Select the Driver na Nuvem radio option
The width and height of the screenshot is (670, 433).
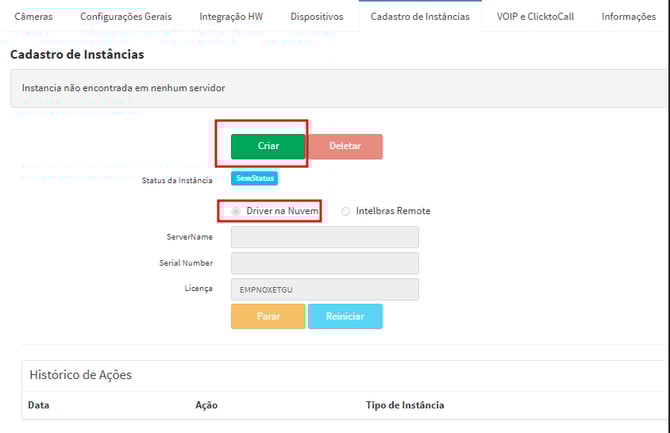236,211
